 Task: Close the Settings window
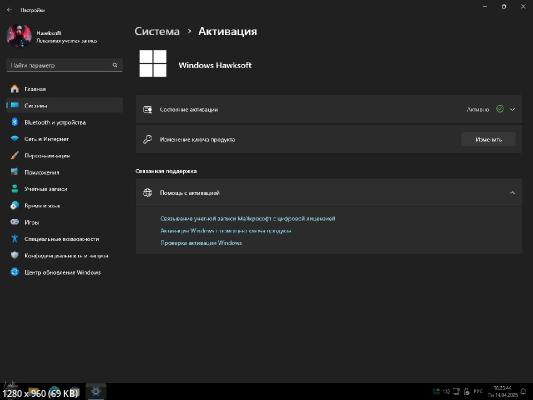(523, 6)
